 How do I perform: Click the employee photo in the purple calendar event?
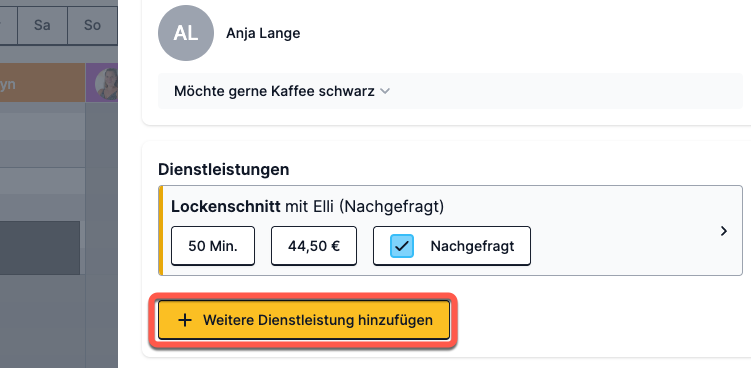click(106, 84)
